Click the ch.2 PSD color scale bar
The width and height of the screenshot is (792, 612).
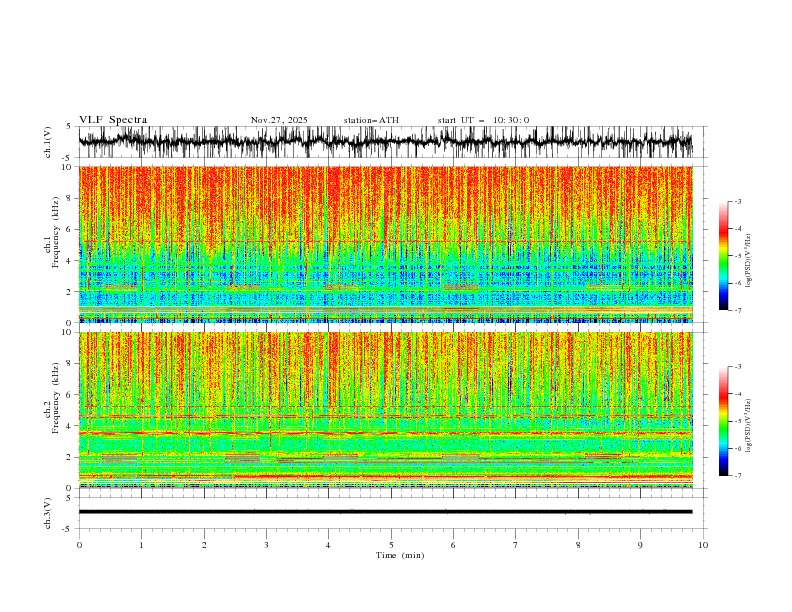click(x=723, y=421)
